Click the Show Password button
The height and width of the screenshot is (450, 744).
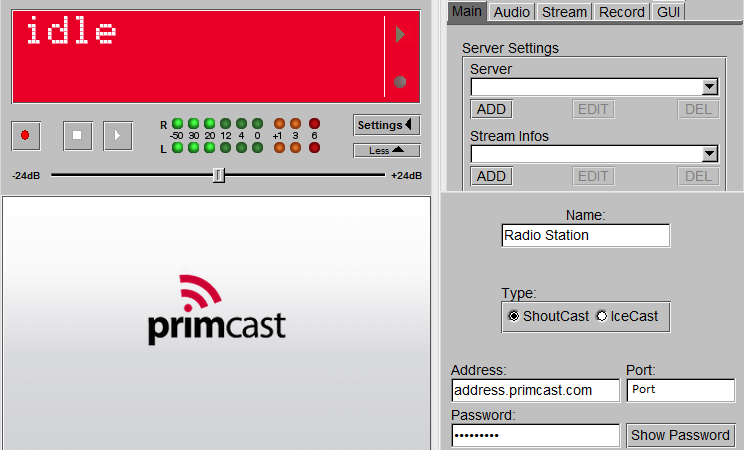pos(680,435)
